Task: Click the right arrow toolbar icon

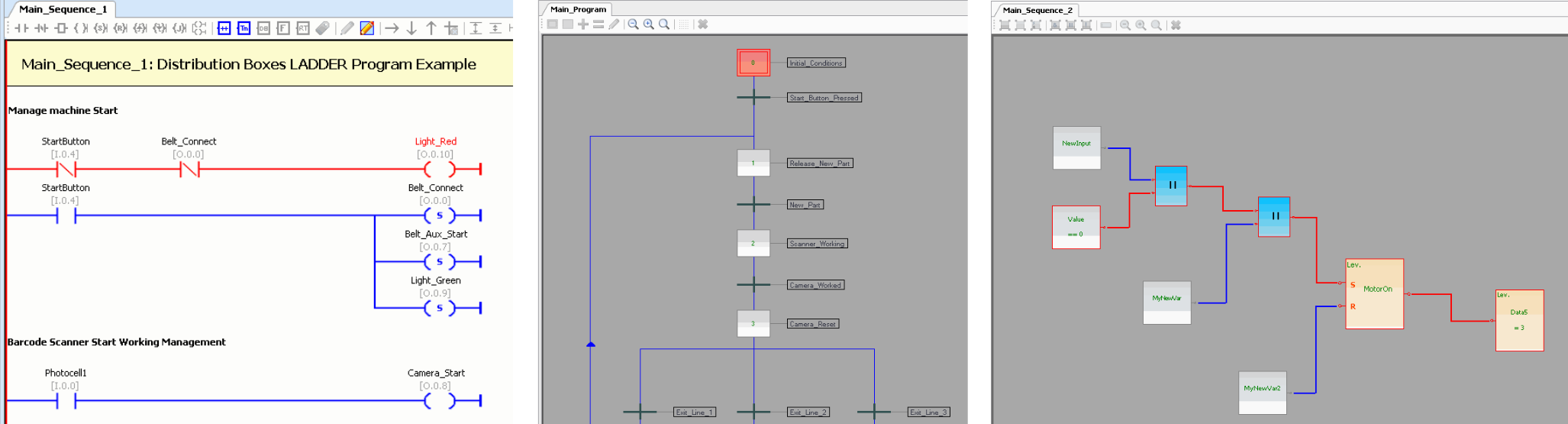Action: coord(392,28)
